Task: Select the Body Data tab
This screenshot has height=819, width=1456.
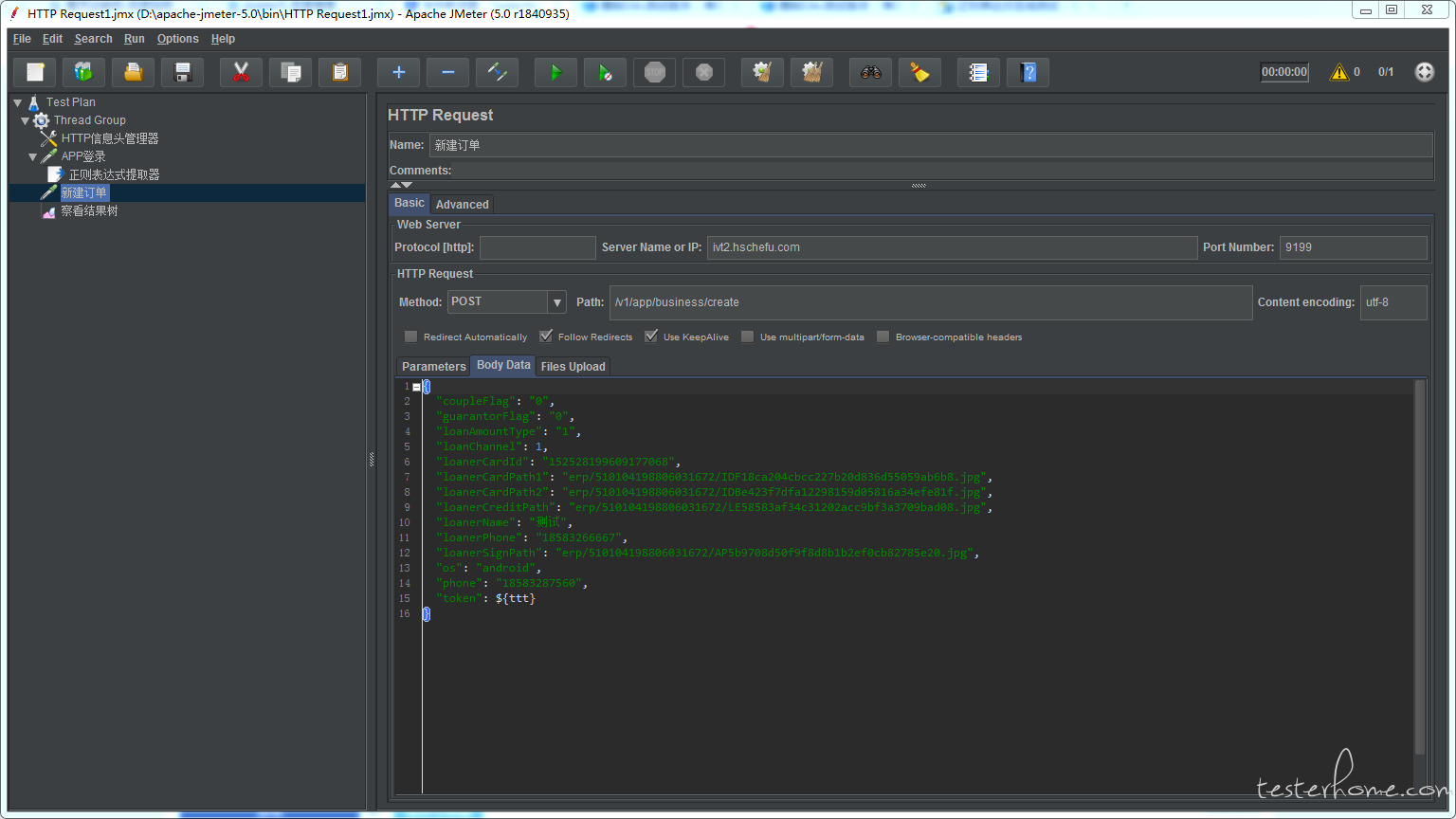Action: [503, 365]
